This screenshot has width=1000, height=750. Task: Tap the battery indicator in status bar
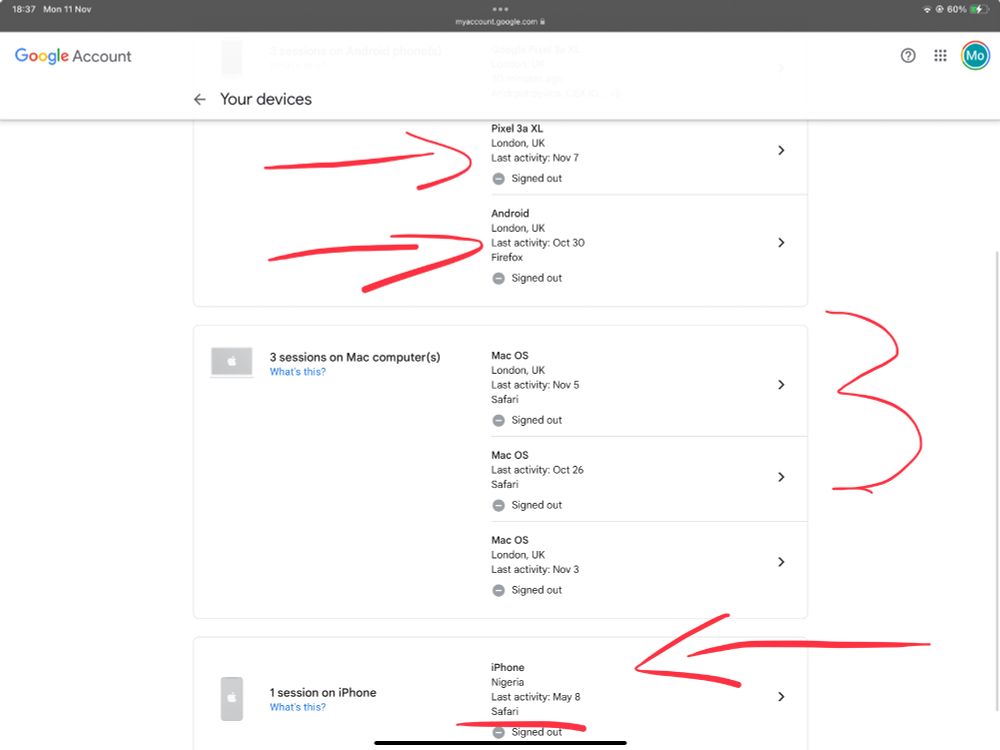pyautogui.click(x=978, y=9)
